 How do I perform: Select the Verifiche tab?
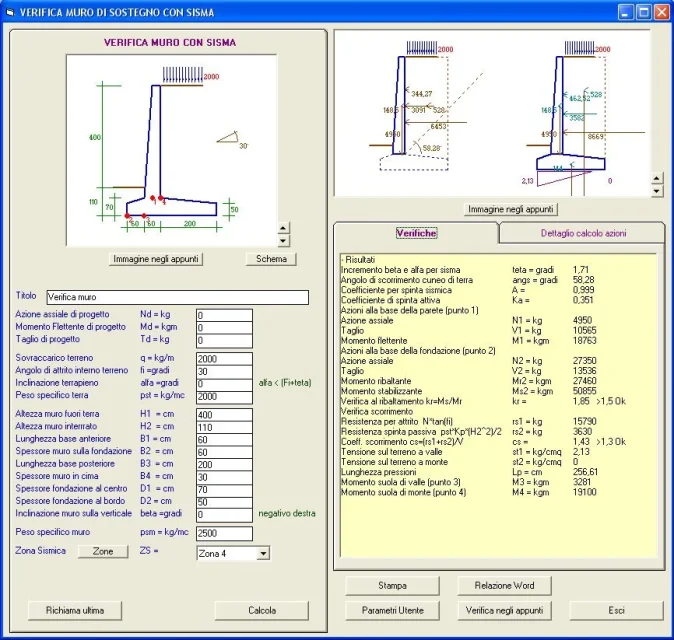(x=416, y=233)
